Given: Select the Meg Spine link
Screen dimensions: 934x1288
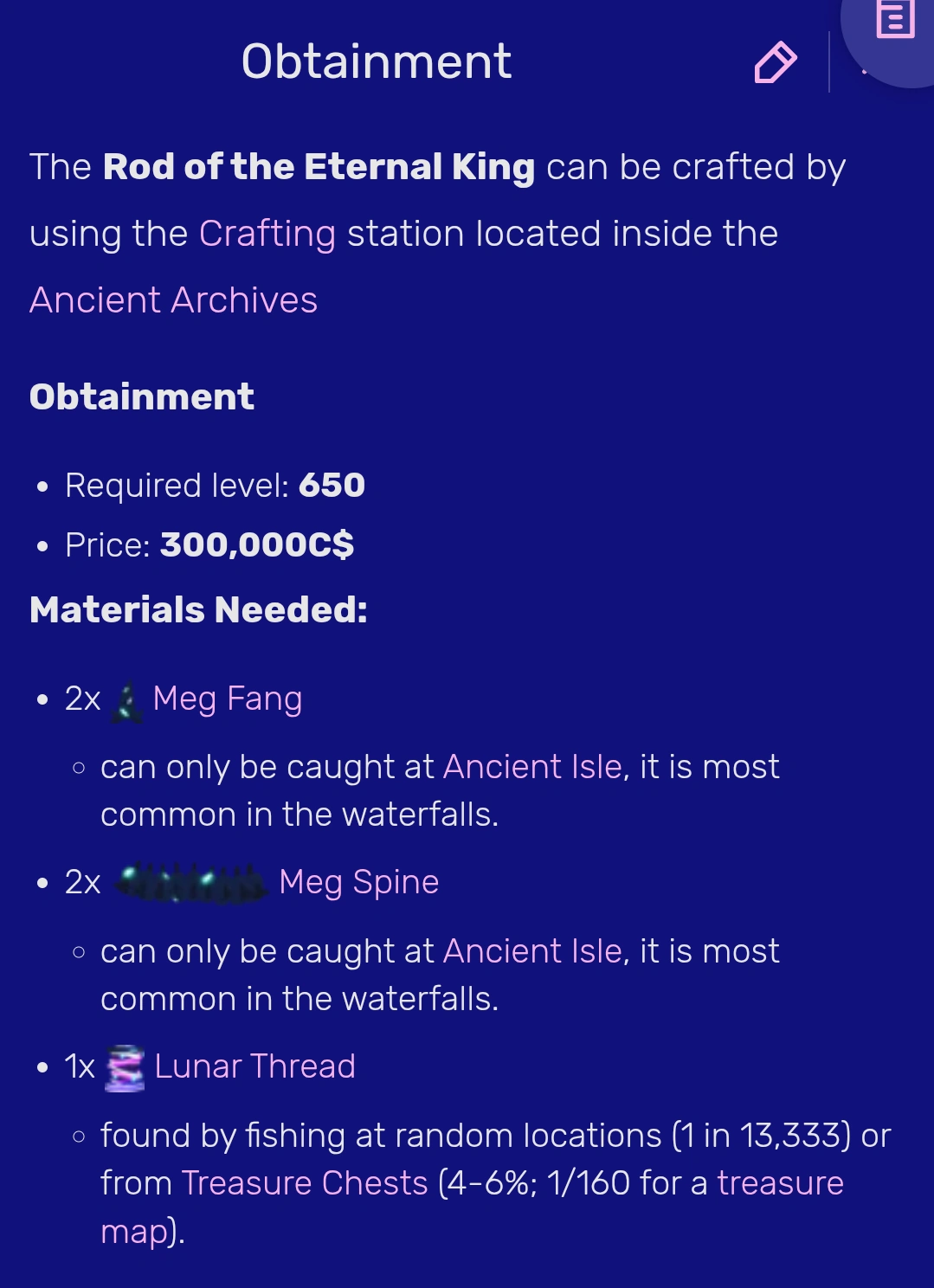Looking at the screenshot, I should (x=357, y=881).
